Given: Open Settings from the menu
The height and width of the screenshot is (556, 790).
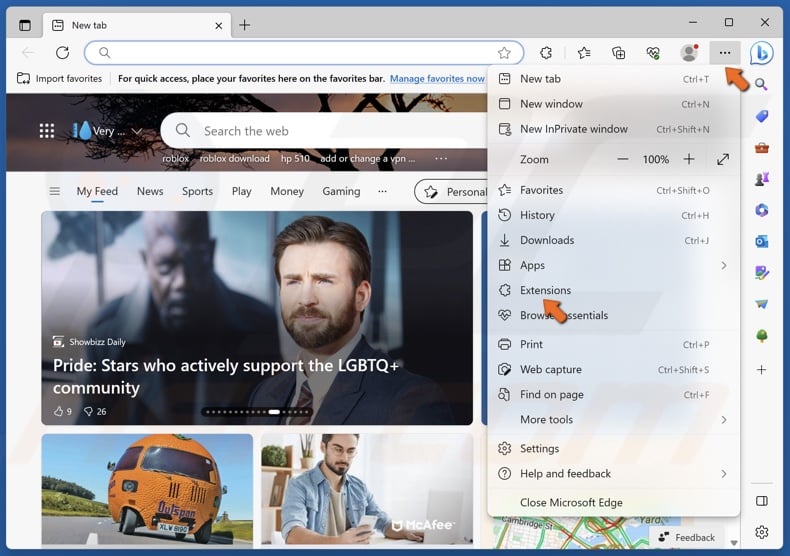Looking at the screenshot, I should (x=614, y=449).
